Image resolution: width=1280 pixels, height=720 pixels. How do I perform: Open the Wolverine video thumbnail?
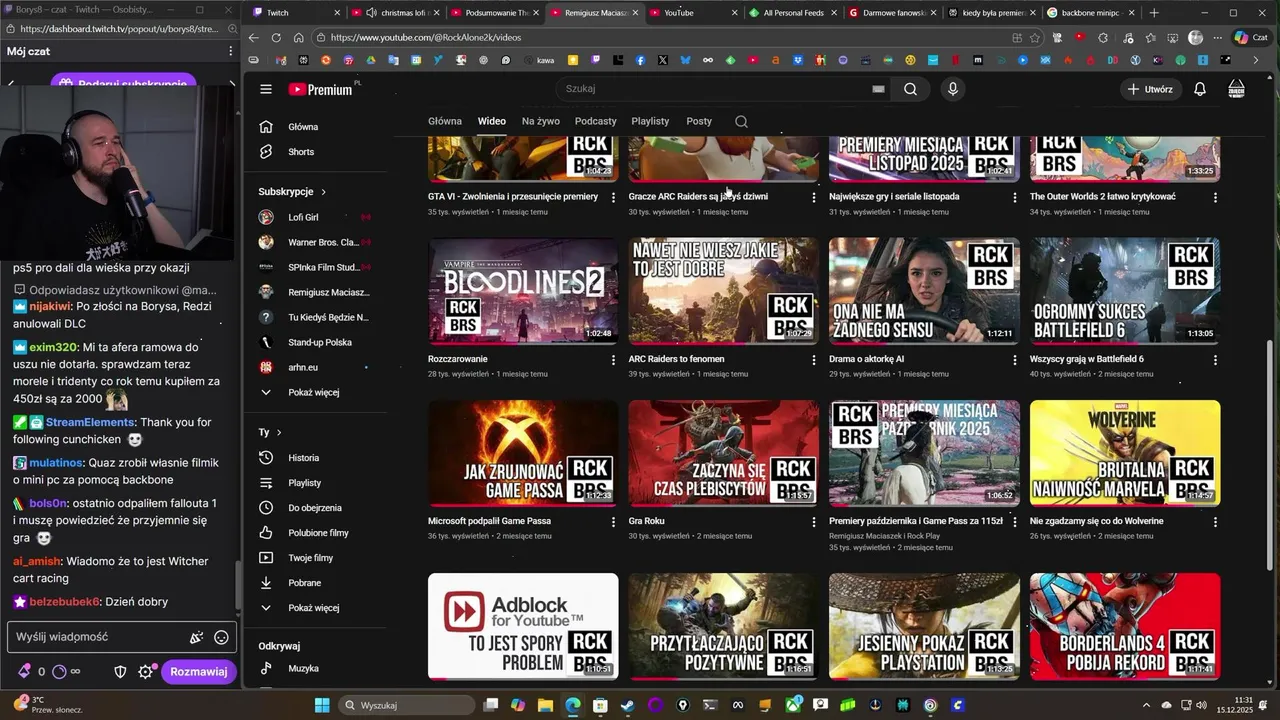tap(1125, 453)
